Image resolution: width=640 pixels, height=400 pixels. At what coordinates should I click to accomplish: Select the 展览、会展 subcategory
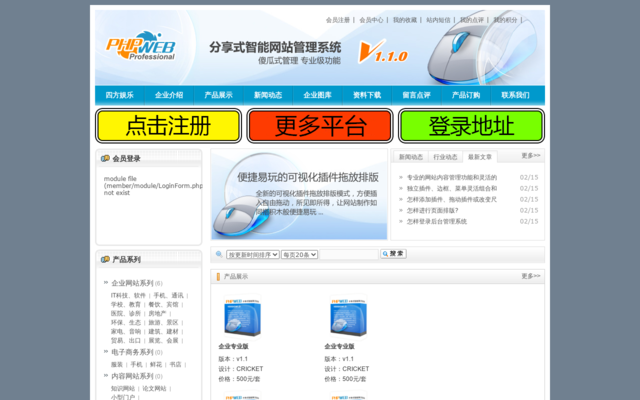(163, 340)
